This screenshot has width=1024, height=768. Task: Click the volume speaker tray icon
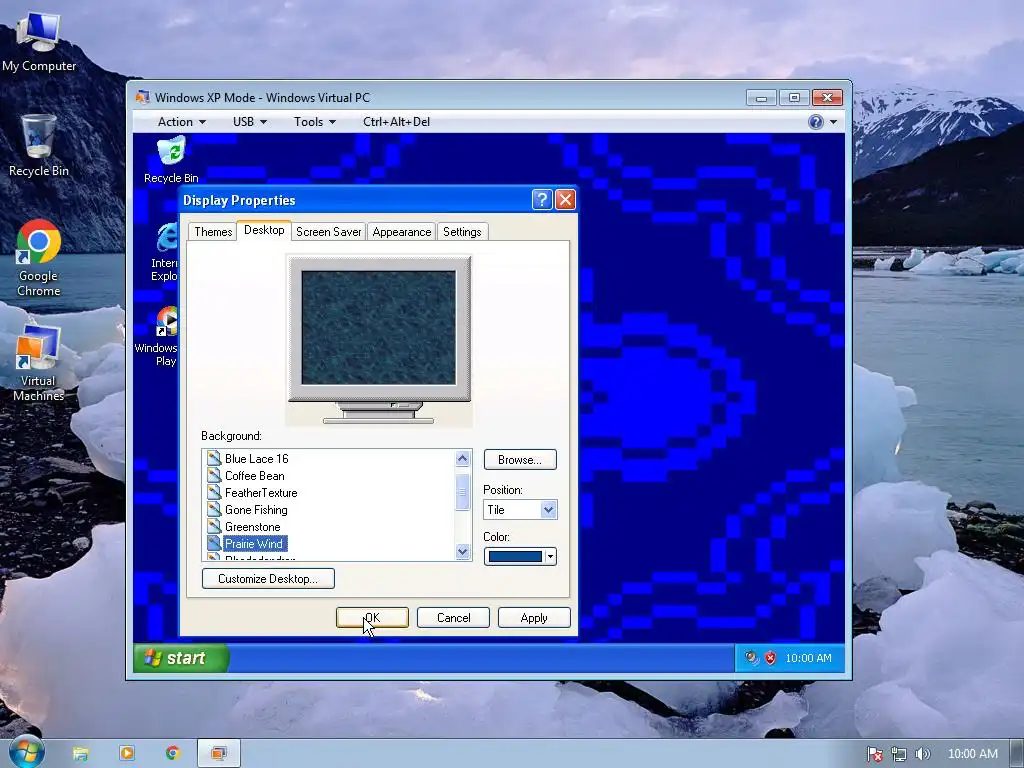click(x=922, y=754)
